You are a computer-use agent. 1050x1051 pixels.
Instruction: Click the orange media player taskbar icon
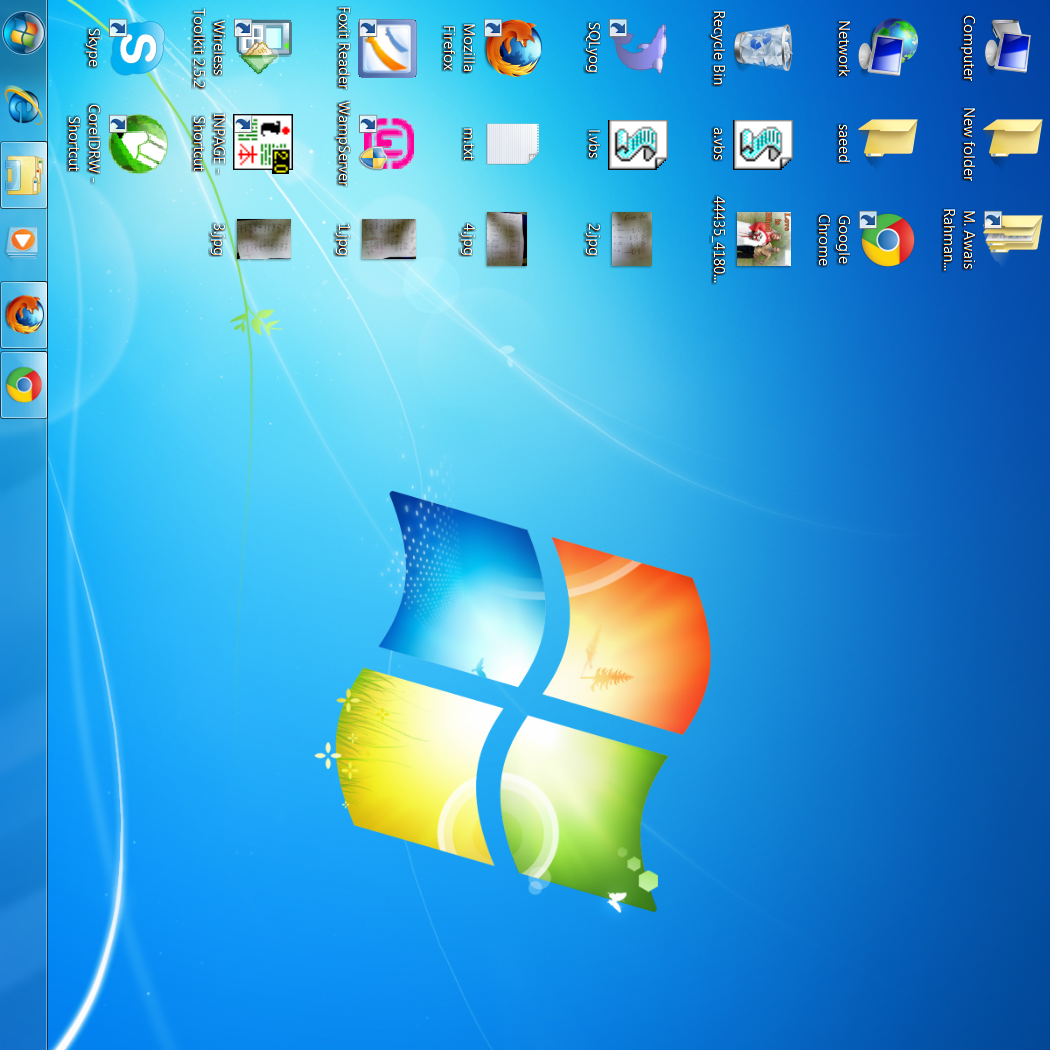23,241
